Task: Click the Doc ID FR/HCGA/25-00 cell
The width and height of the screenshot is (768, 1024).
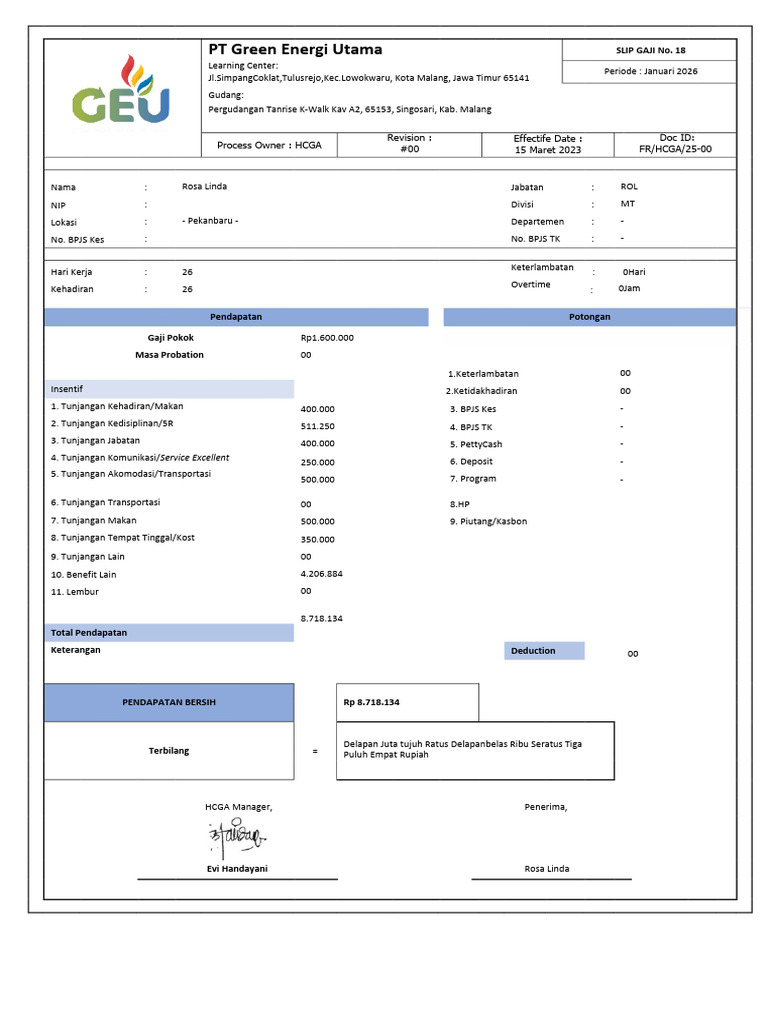Action: [675, 144]
